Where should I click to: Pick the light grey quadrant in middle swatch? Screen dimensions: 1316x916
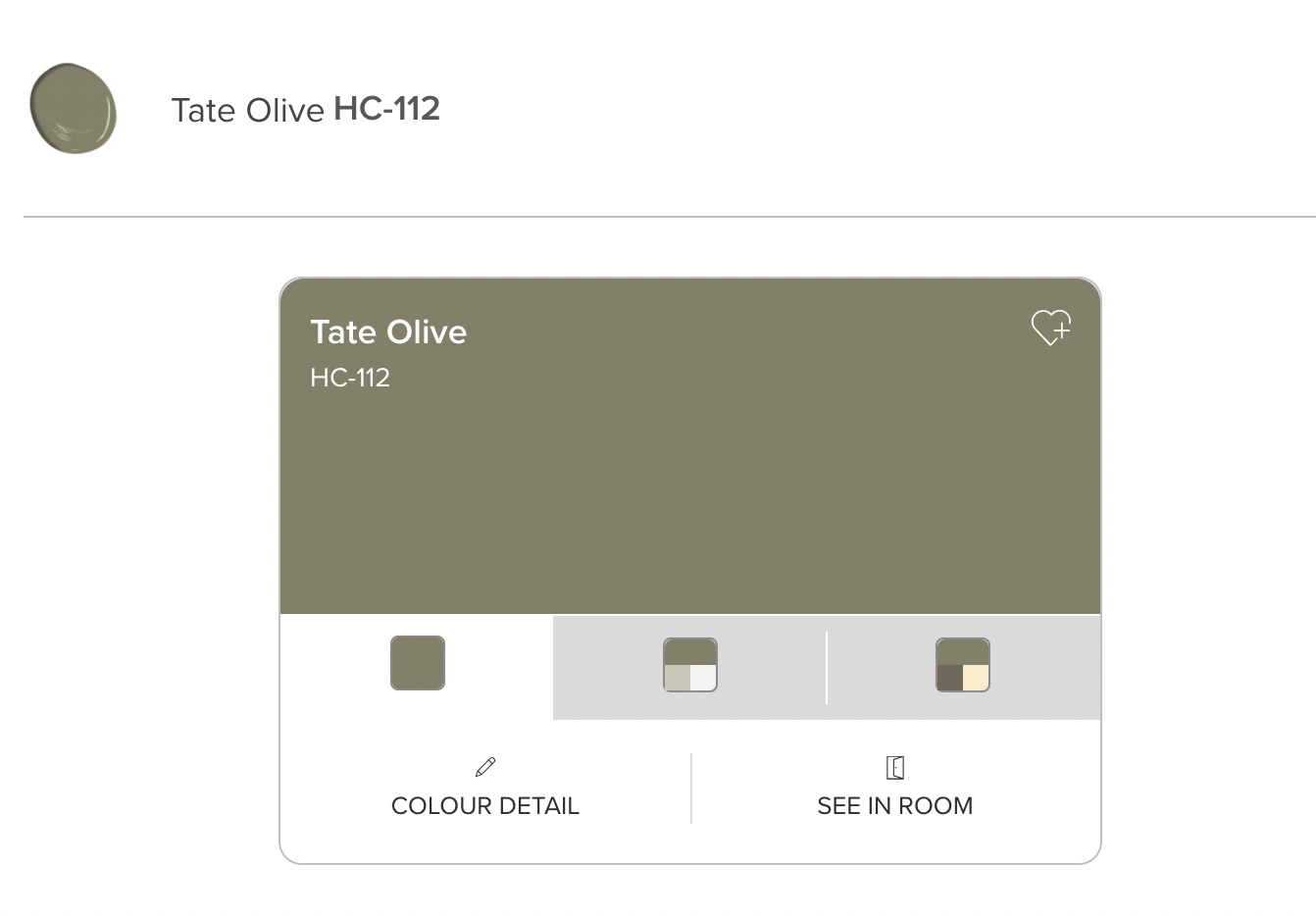click(677, 678)
